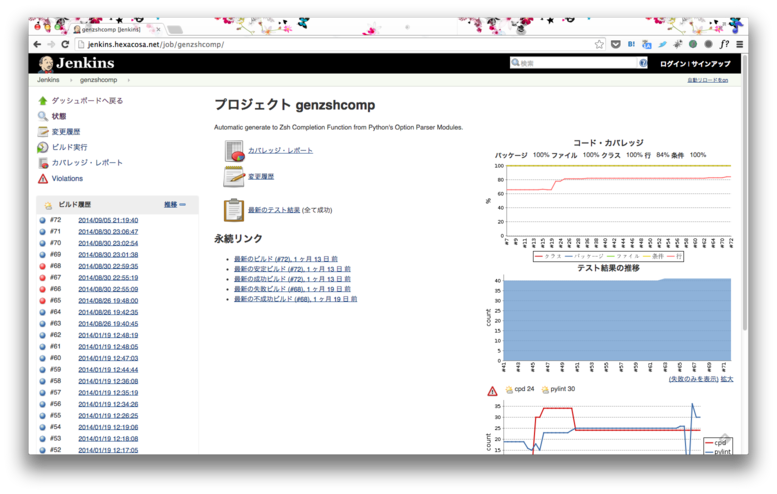Image resolution: width=777 pixels, height=494 pixels.
Task: Open build 2014/08/30 22:59:35 link
Action: pos(108,267)
